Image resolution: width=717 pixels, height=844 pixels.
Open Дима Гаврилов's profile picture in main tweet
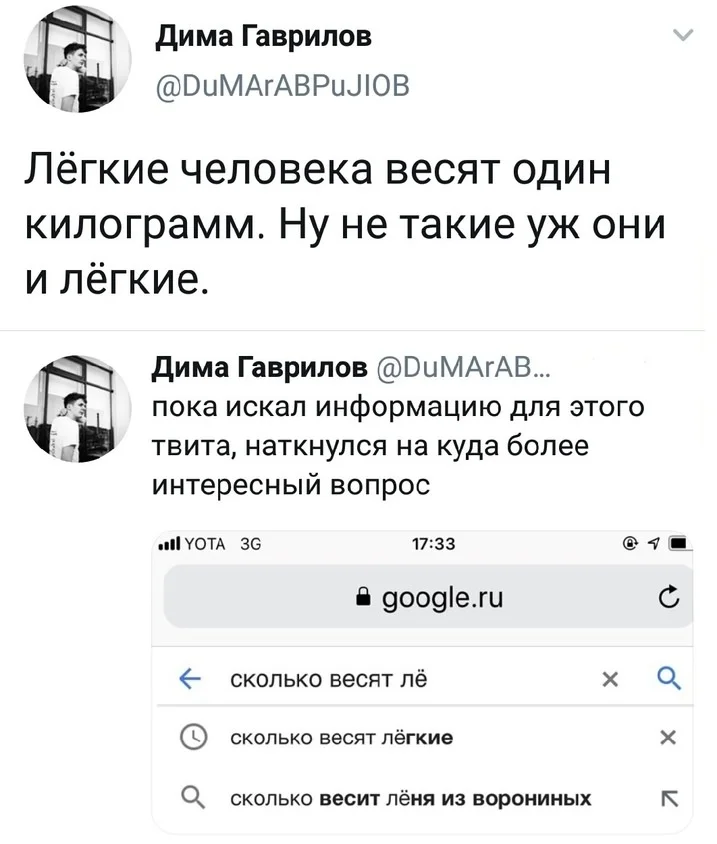tap(78, 60)
